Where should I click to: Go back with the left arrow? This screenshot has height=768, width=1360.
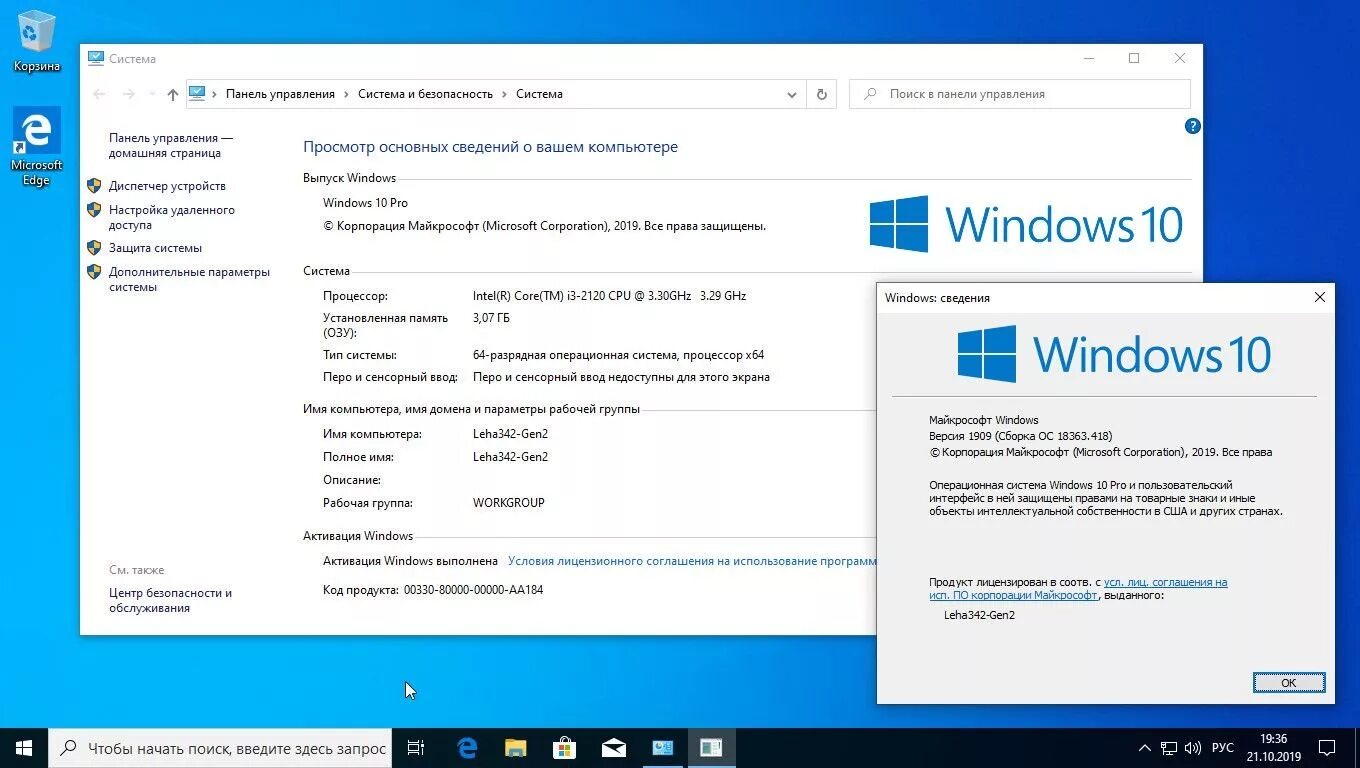coord(99,94)
